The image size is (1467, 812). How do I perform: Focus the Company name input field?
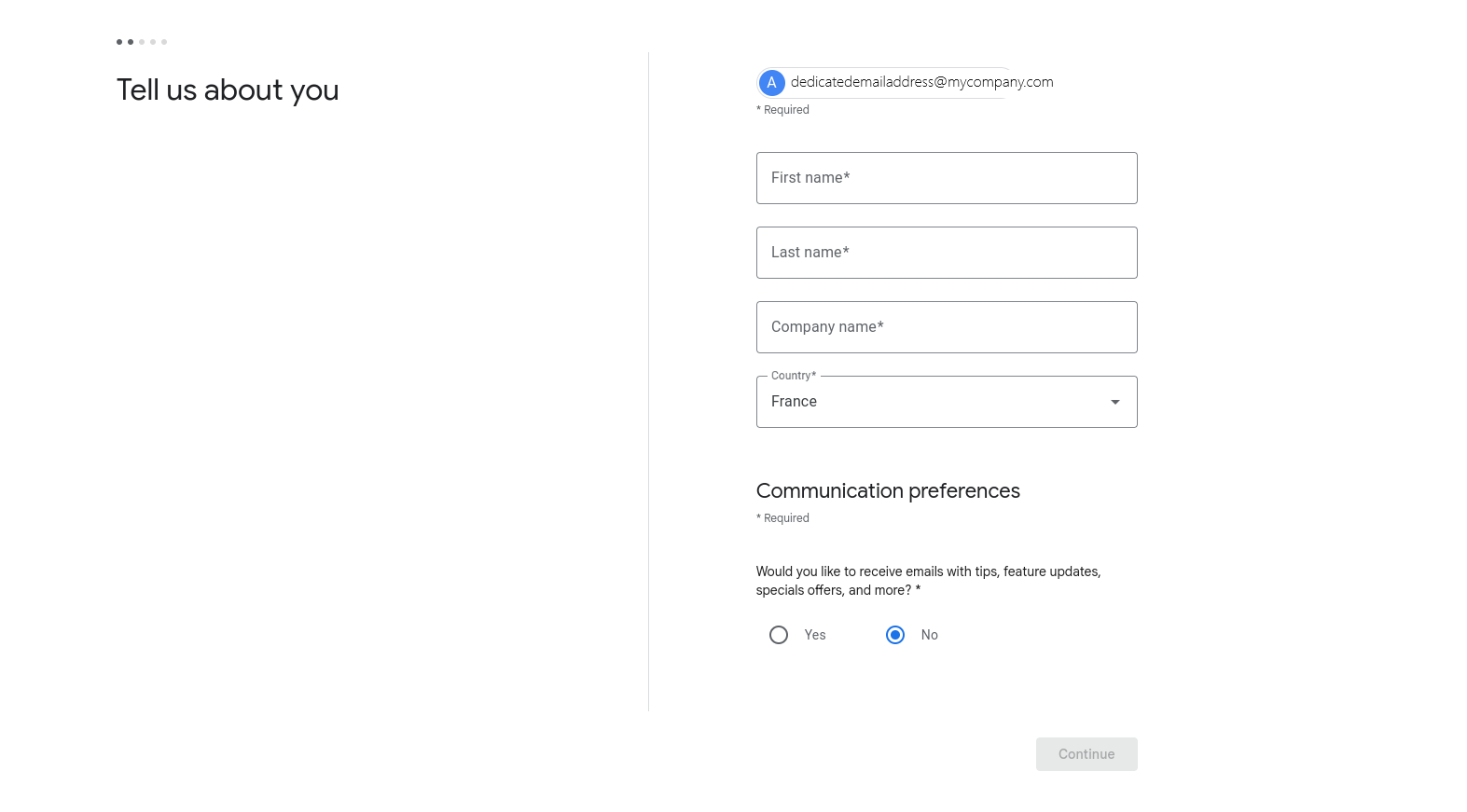point(947,327)
